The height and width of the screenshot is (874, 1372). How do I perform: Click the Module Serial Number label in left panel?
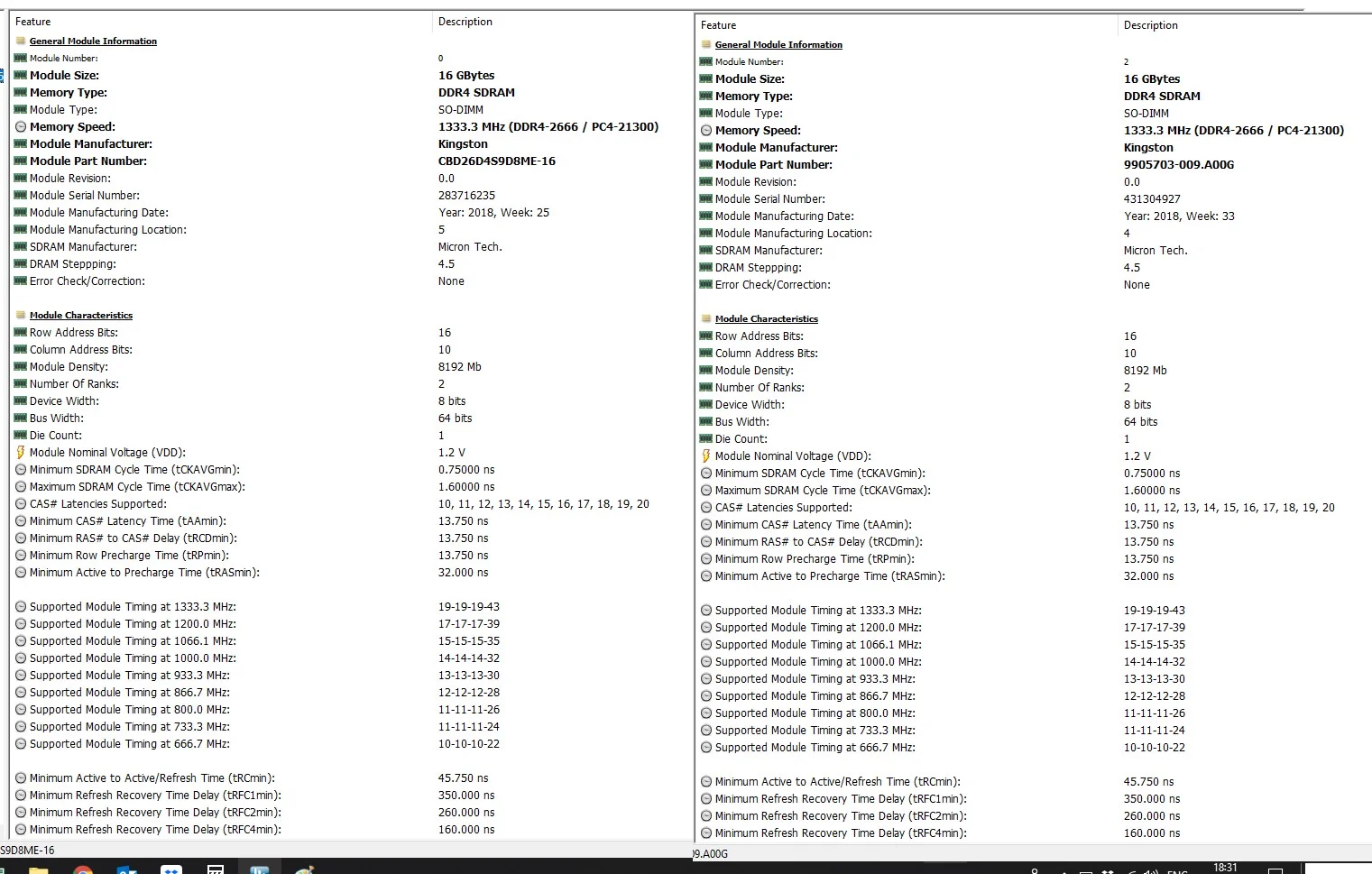pos(85,195)
